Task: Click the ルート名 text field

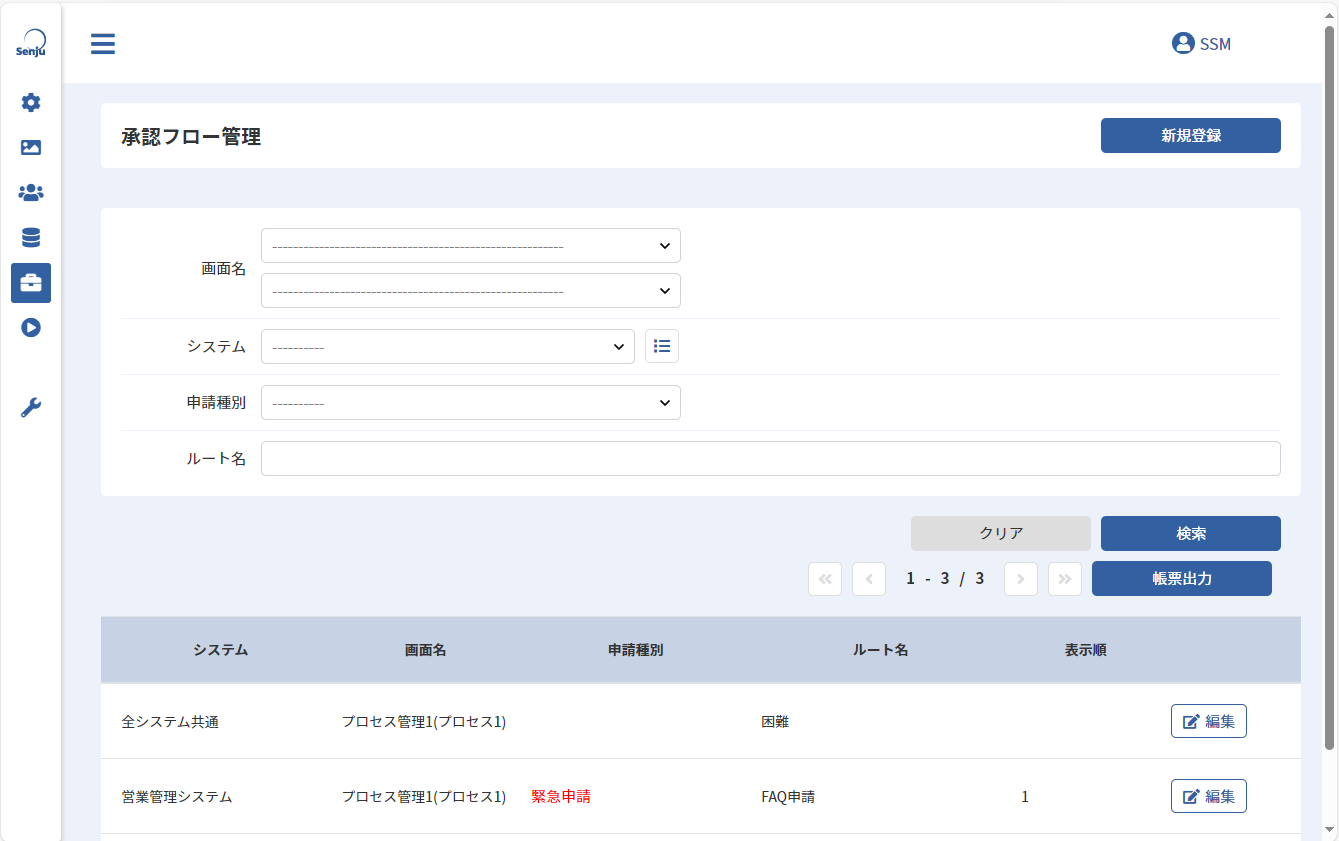Action: 771,459
